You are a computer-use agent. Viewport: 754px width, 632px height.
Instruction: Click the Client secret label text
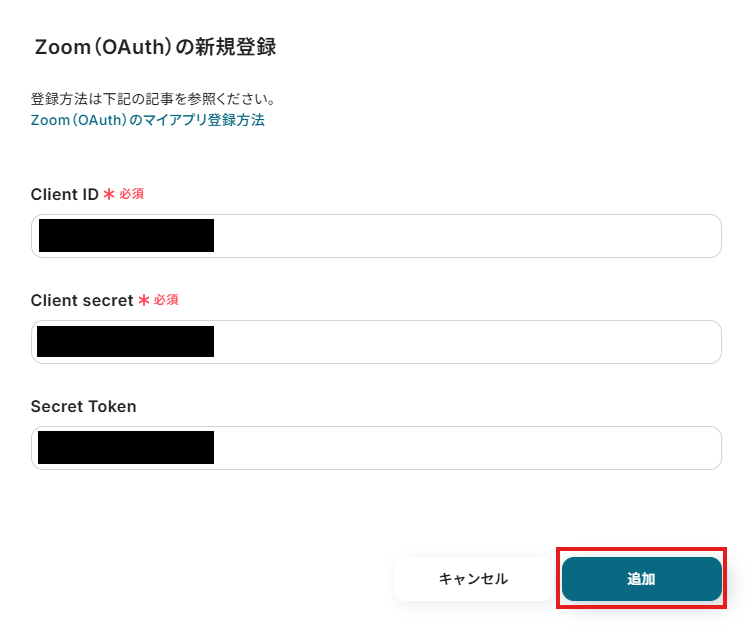(x=82, y=300)
